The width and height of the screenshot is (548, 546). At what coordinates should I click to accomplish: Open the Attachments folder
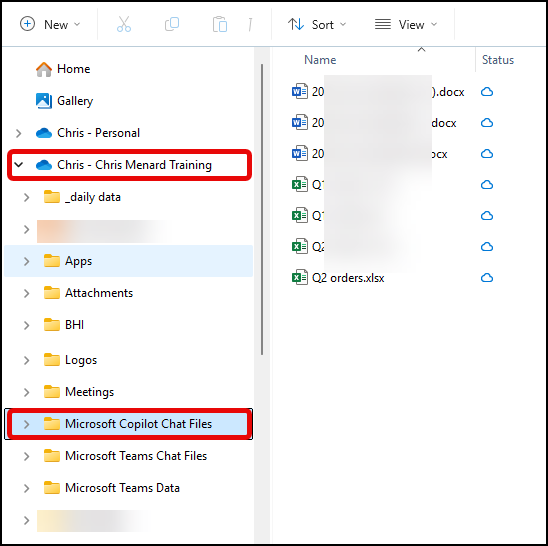pyautogui.click(x=99, y=293)
